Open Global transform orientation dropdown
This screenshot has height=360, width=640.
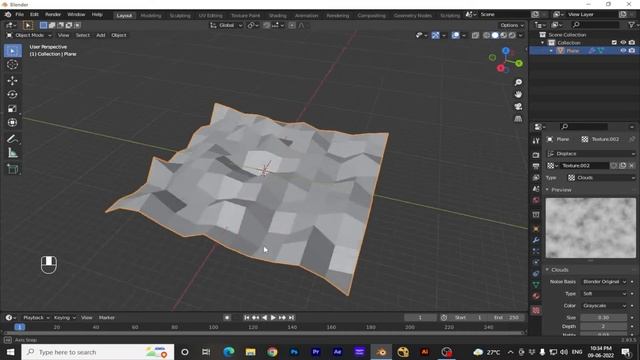pos(226,25)
